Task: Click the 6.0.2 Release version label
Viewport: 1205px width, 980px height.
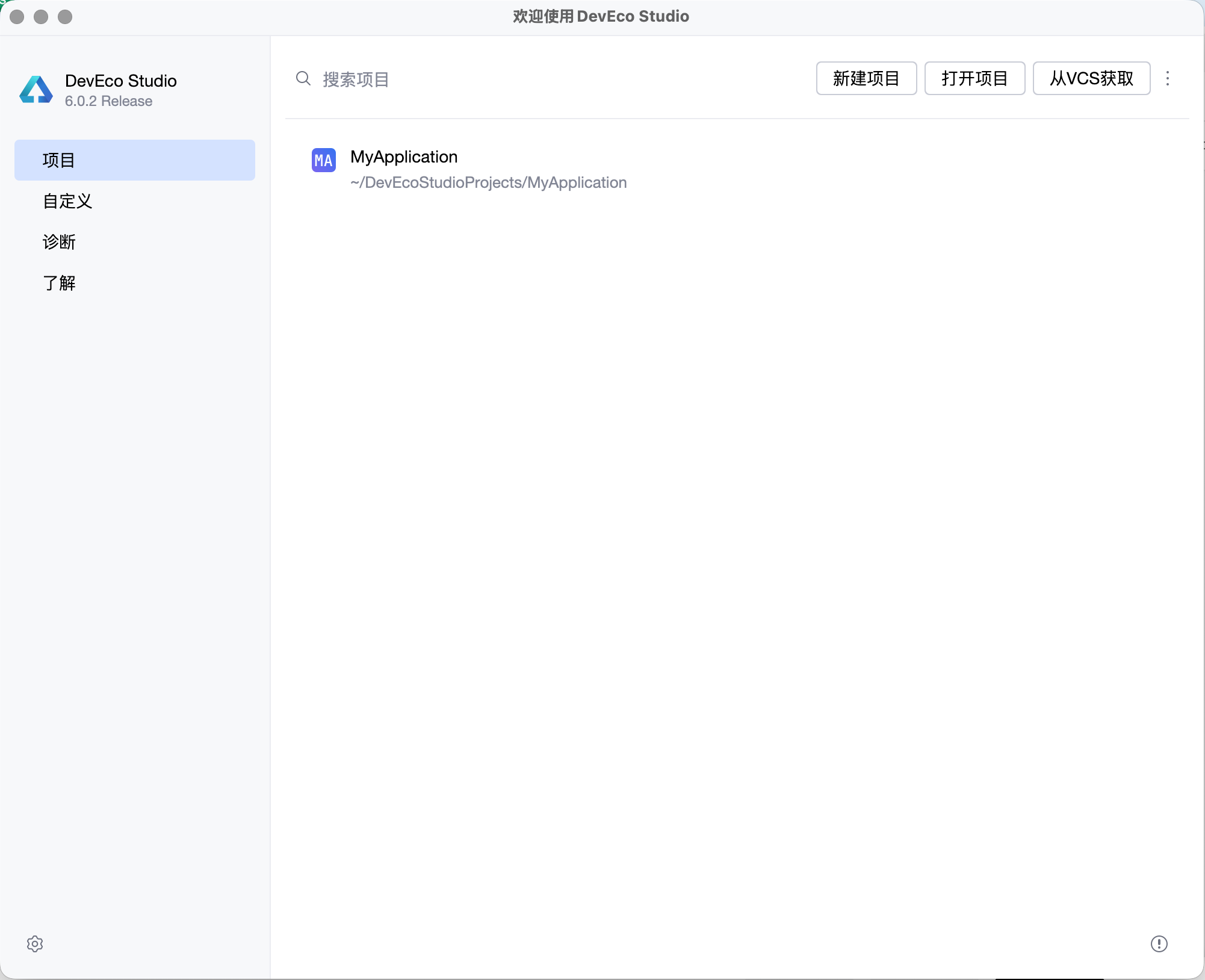Action: [108, 101]
